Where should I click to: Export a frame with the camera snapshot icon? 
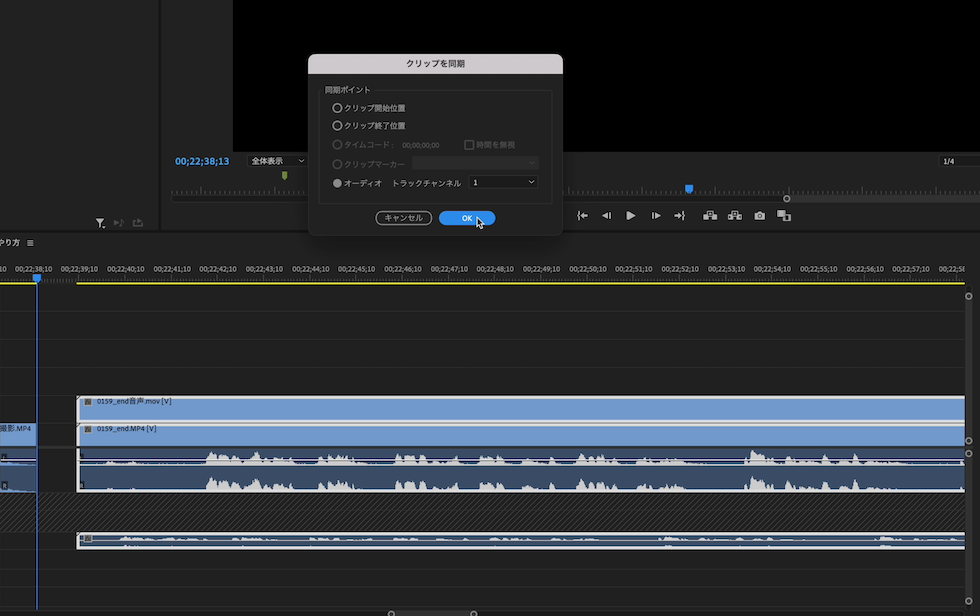(x=761, y=215)
